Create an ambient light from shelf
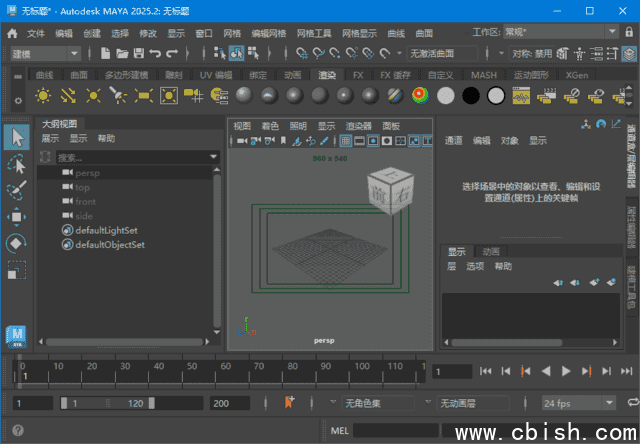Screen dimensions: 640x444 [x=43, y=95]
